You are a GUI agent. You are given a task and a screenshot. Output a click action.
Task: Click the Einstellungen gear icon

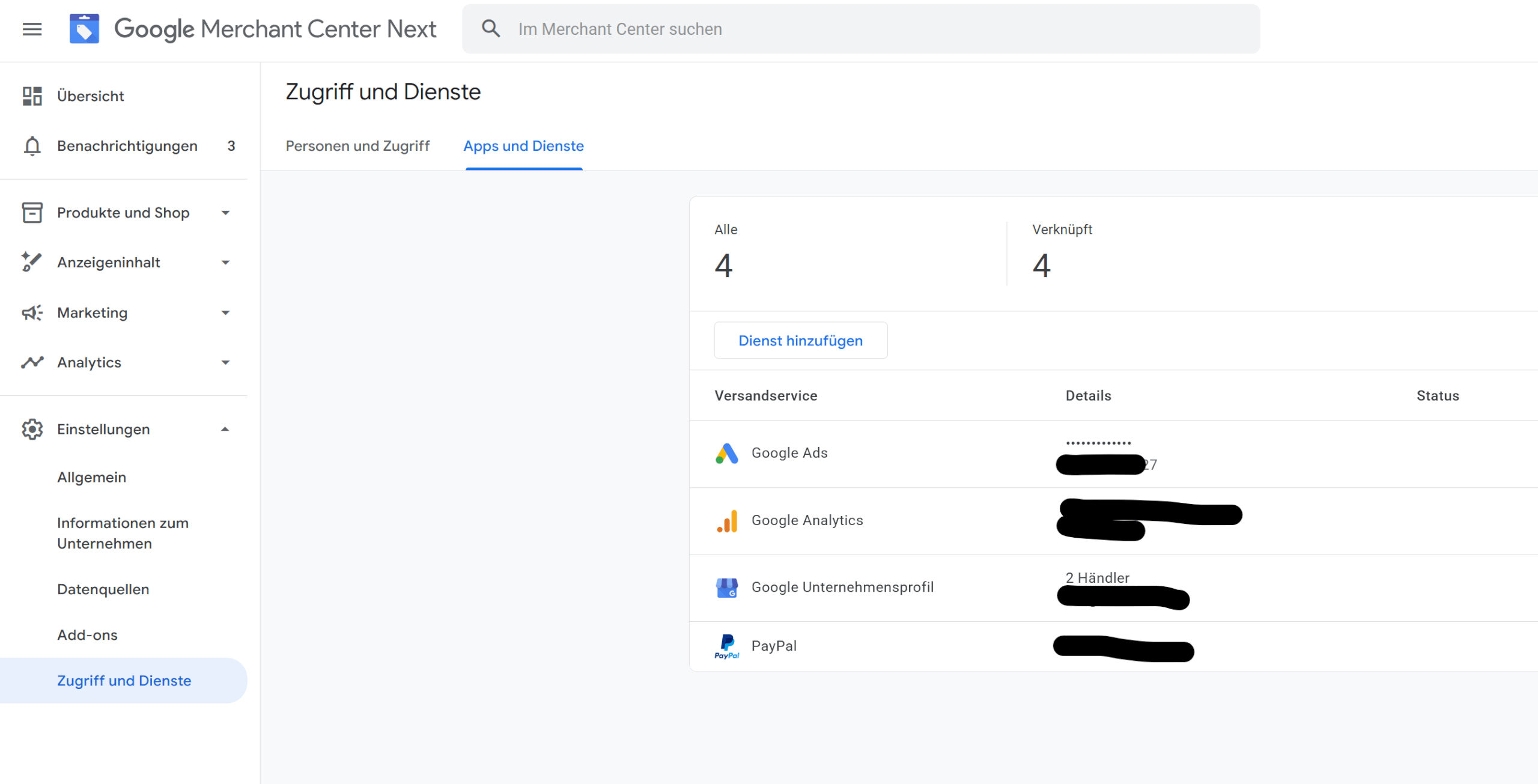(31, 429)
